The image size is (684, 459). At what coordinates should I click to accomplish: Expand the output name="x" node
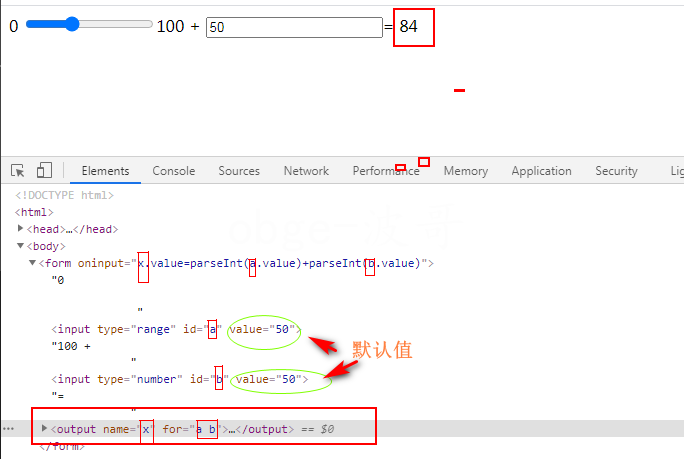[44, 428]
